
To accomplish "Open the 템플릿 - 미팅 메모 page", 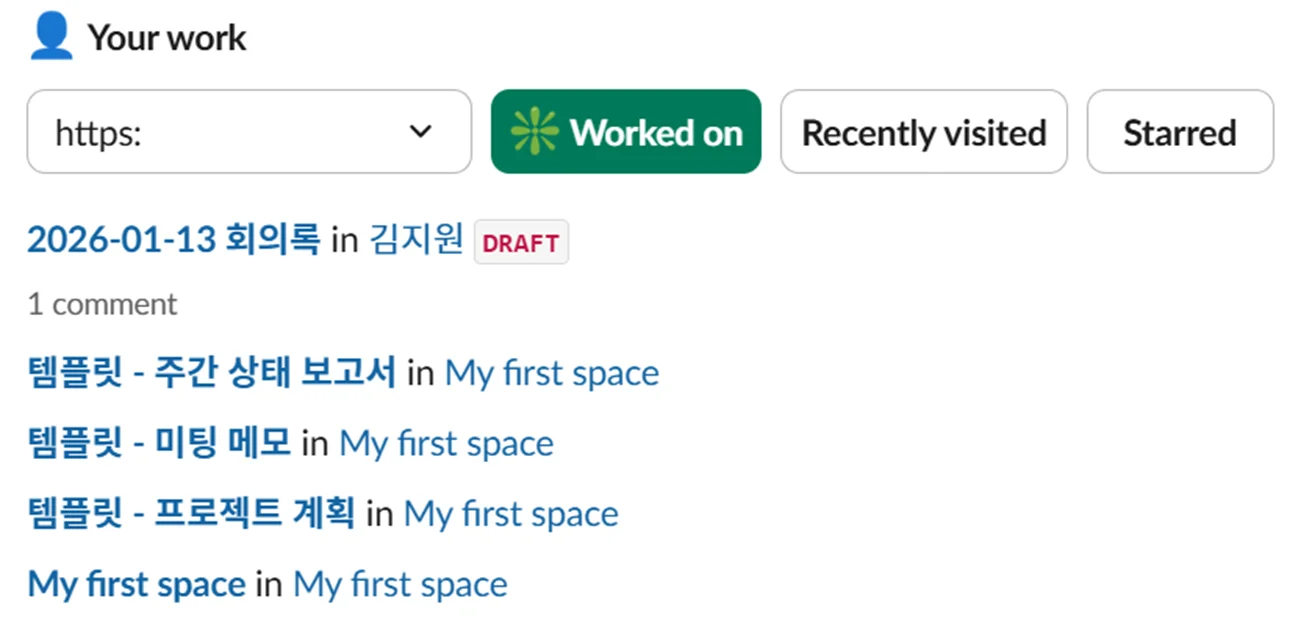I will point(159,443).
